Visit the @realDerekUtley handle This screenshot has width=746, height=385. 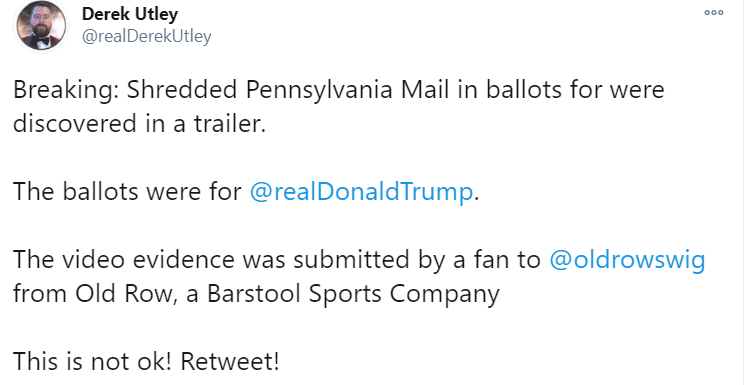pos(147,36)
